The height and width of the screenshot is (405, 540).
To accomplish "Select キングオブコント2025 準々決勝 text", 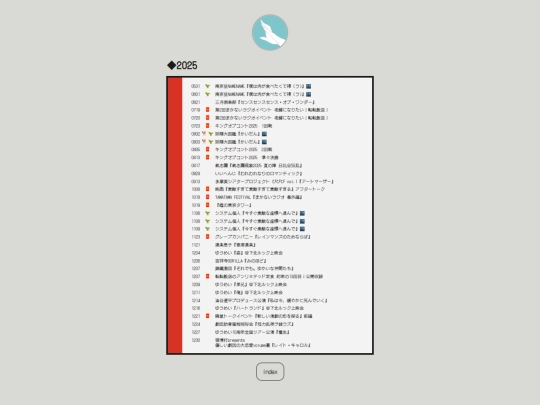I will click(247, 157).
